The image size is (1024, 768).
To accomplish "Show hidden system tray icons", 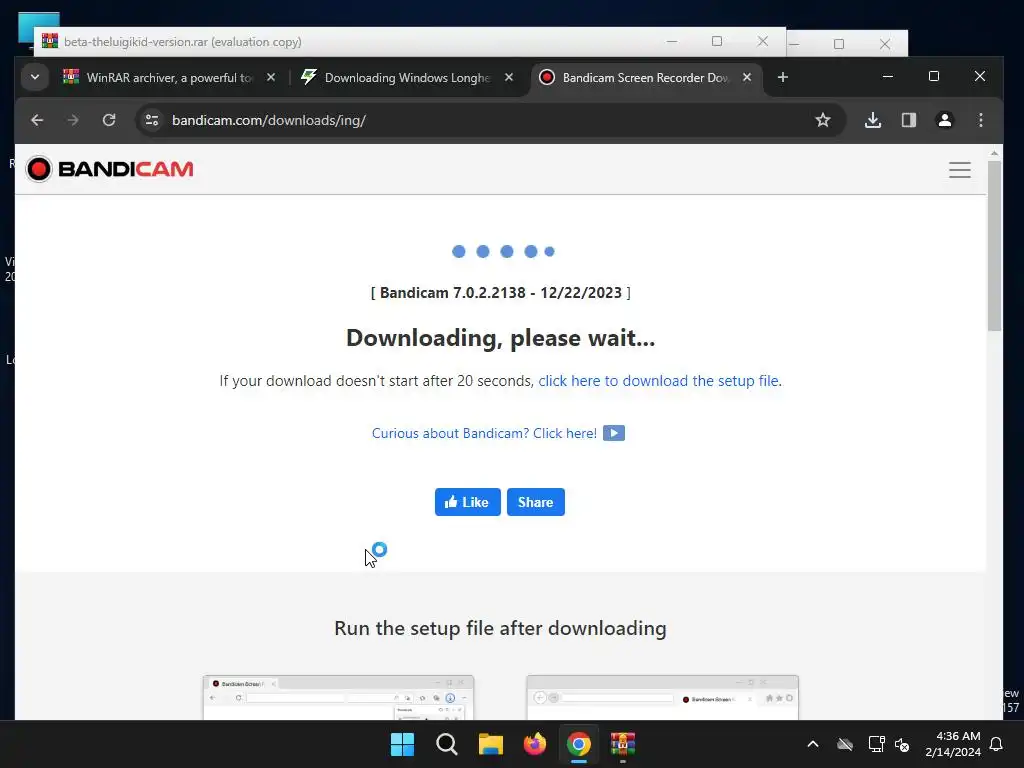I will click(x=813, y=744).
